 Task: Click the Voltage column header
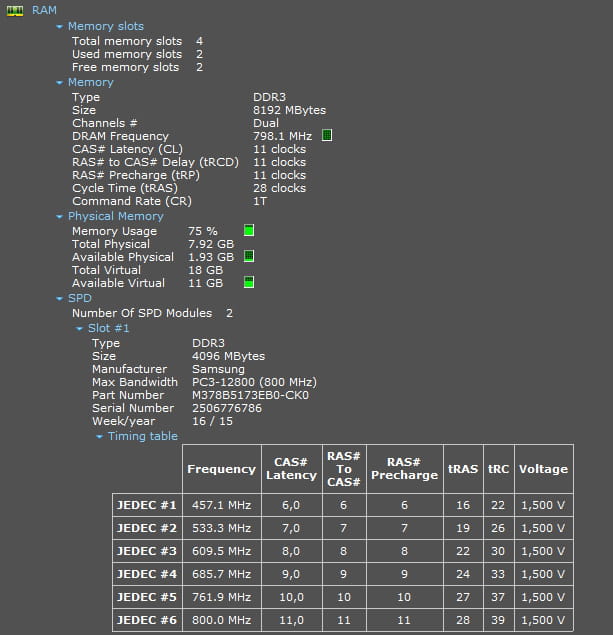544,469
